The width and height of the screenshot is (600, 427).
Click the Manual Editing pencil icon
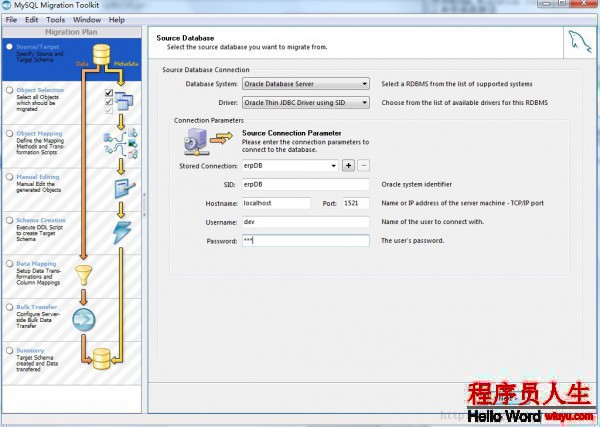tap(125, 188)
